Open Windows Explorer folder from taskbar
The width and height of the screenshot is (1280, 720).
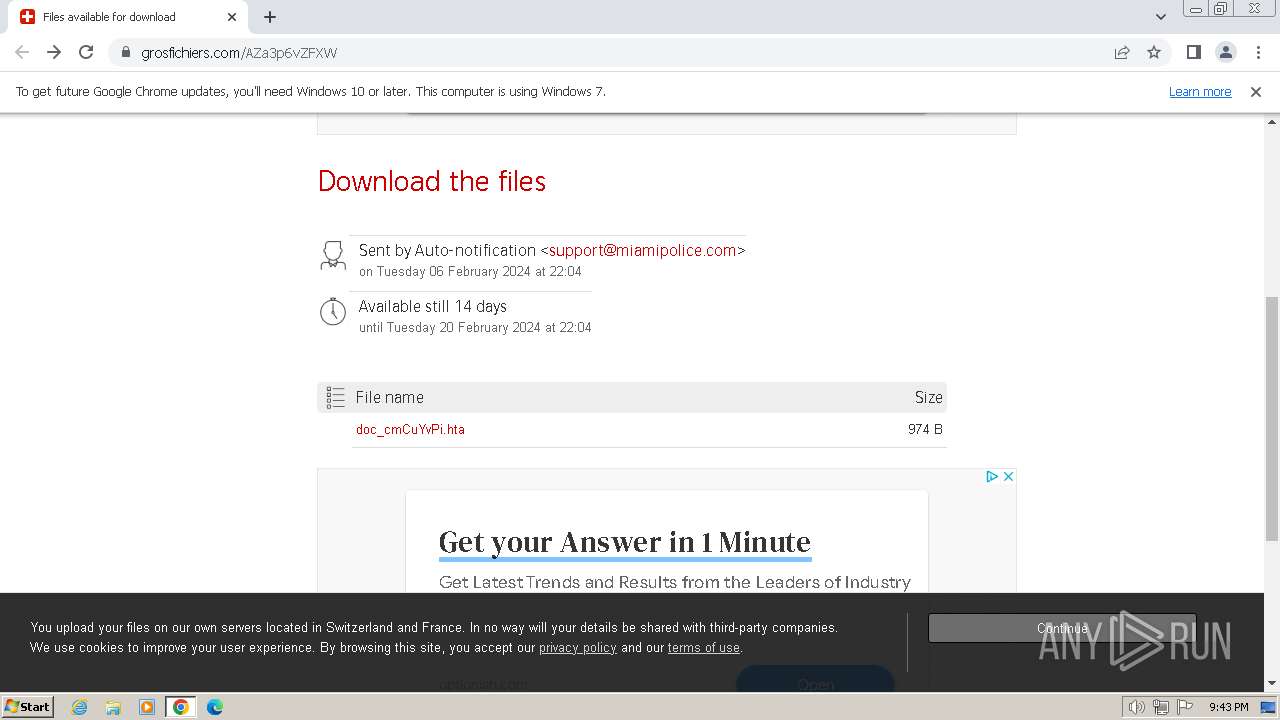click(x=113, y=707)
